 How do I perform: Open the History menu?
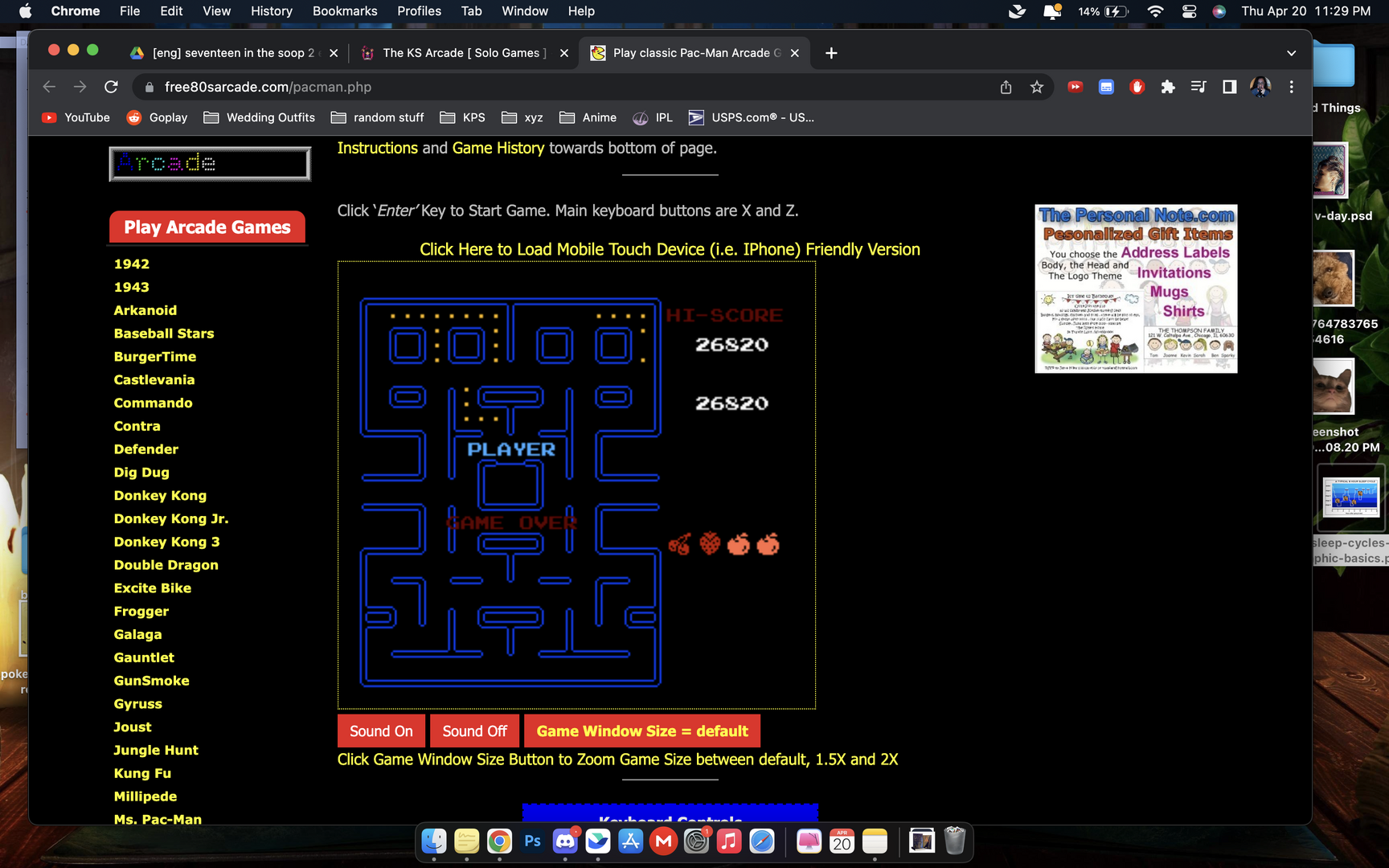pos(272,11)
